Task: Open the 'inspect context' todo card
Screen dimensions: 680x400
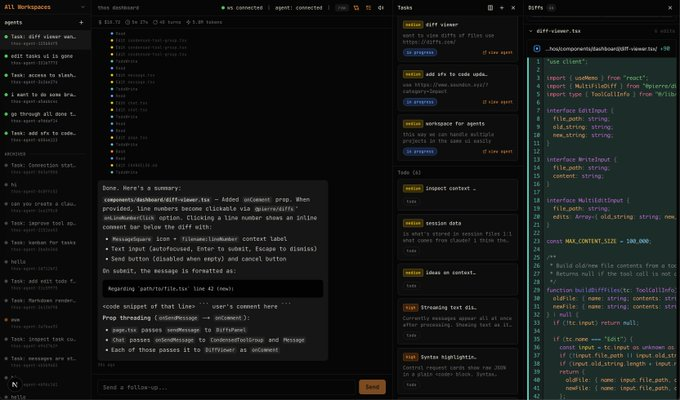Action: pos(458,195)
